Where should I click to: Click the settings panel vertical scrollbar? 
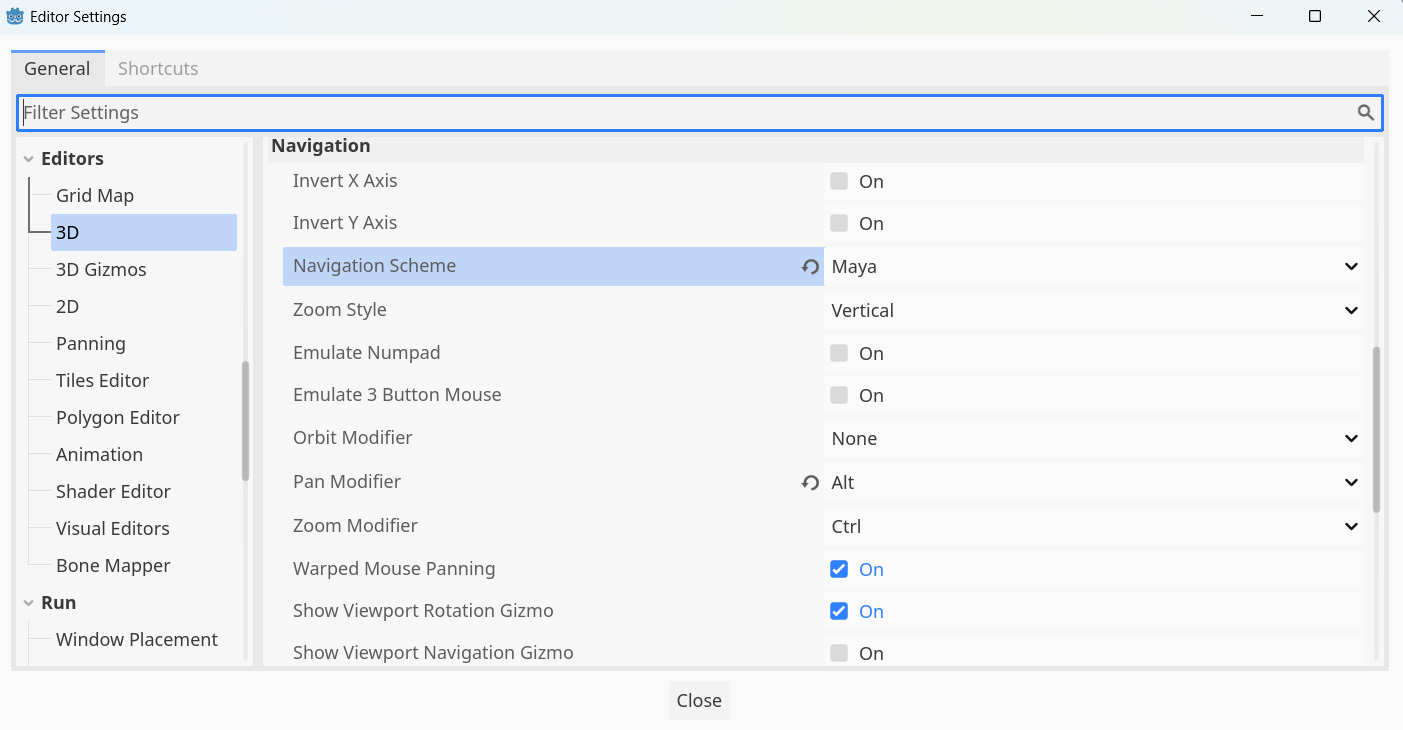(1376, 430)
